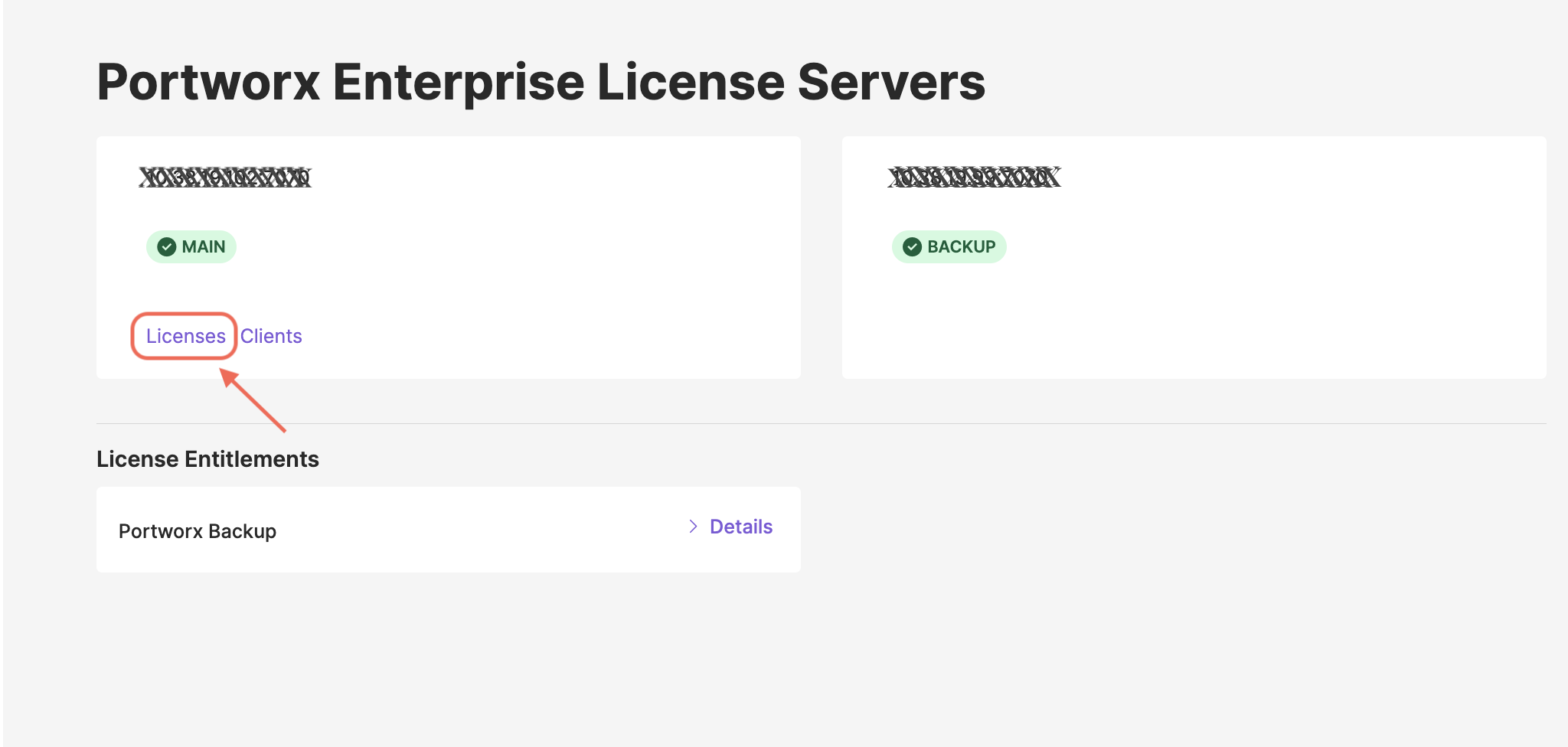Expand the chevron next to Details

[x=693, y=527]
